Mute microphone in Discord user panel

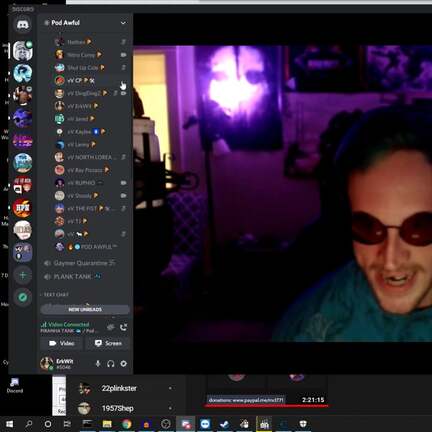pyautogui.click(x=98, y=364)
